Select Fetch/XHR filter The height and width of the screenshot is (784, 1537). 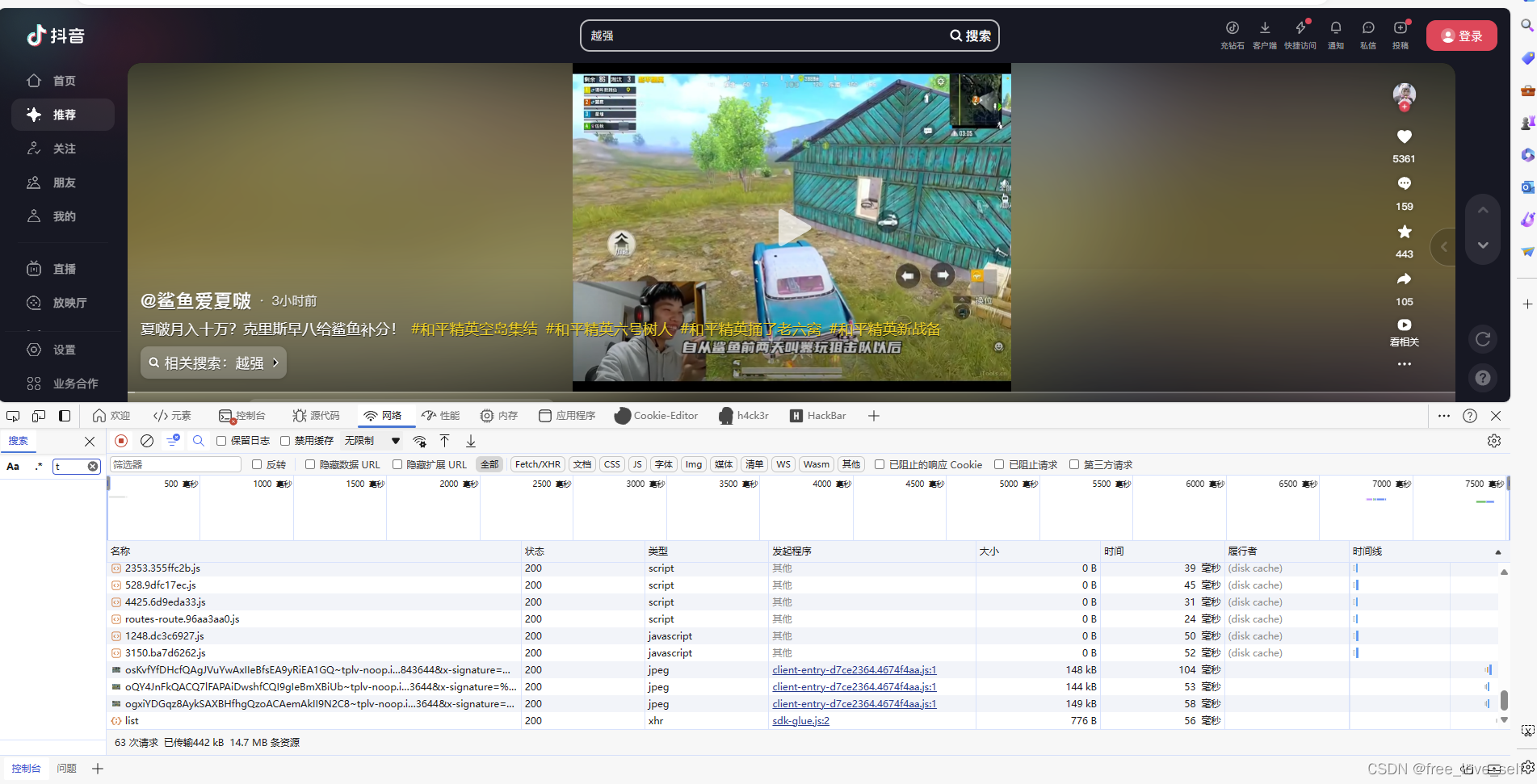click(x=538, y=464)
